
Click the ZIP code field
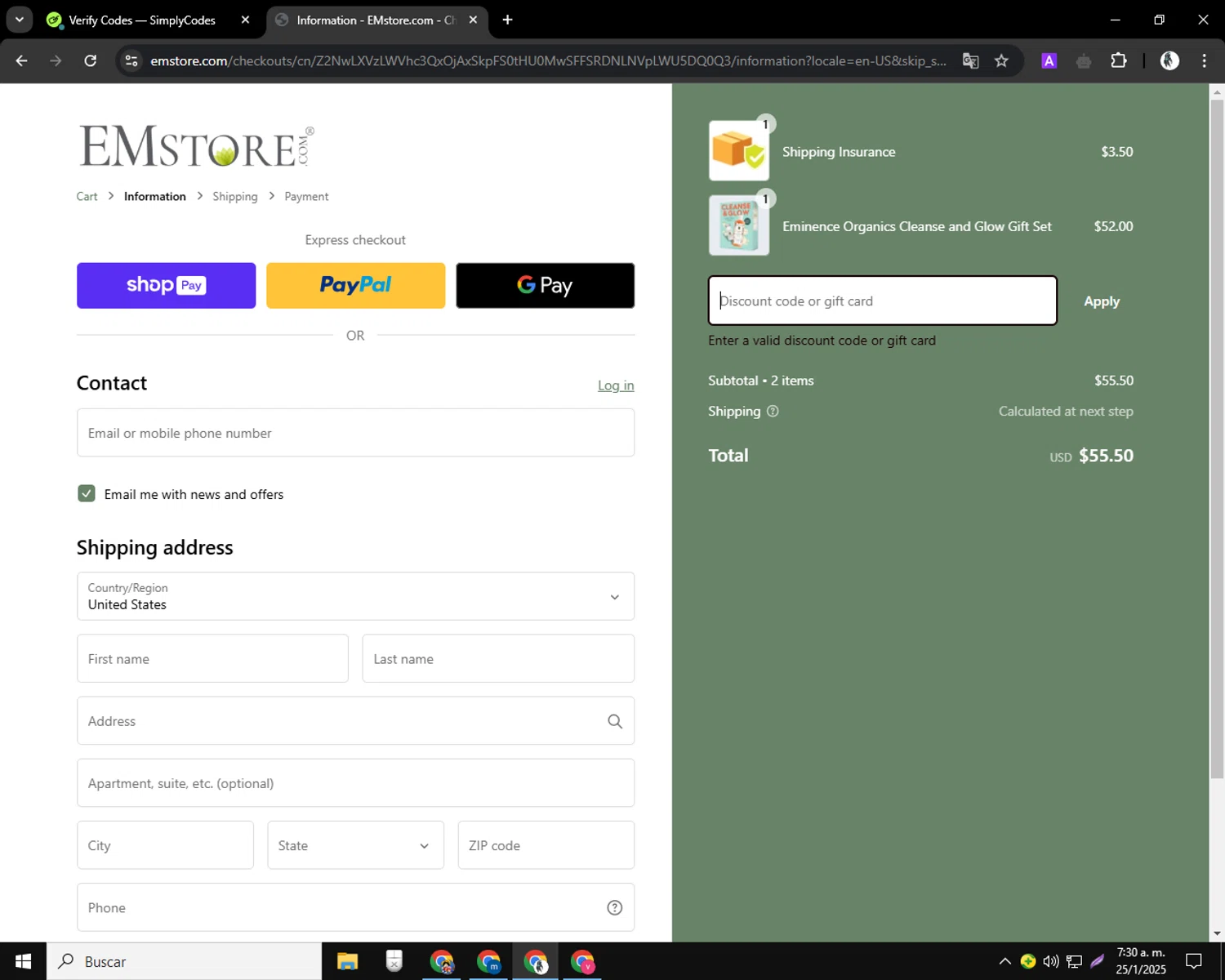tap(546, 845)
